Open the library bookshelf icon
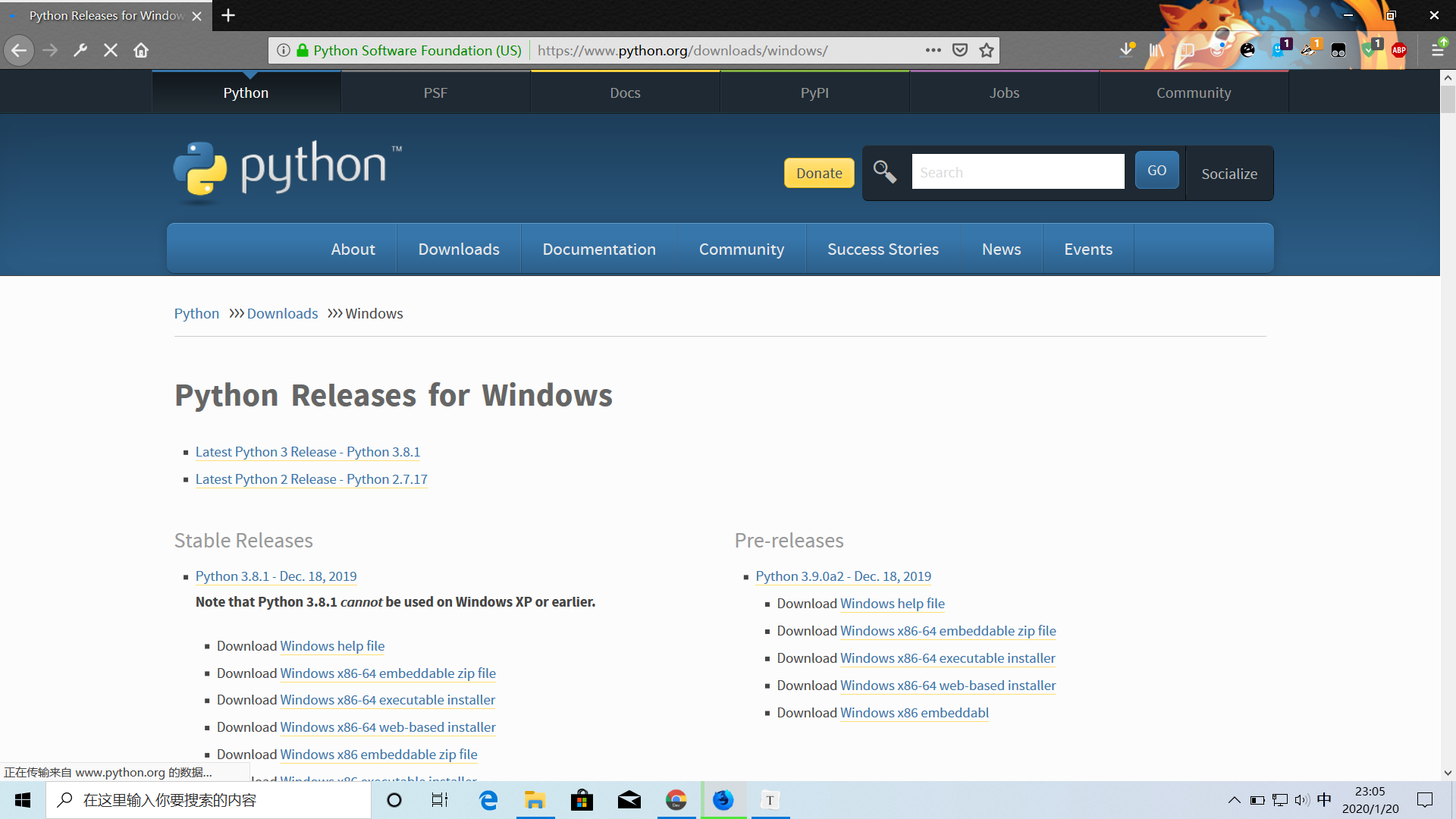This screenshot has width=1456, height=819. pos(1156,51)
